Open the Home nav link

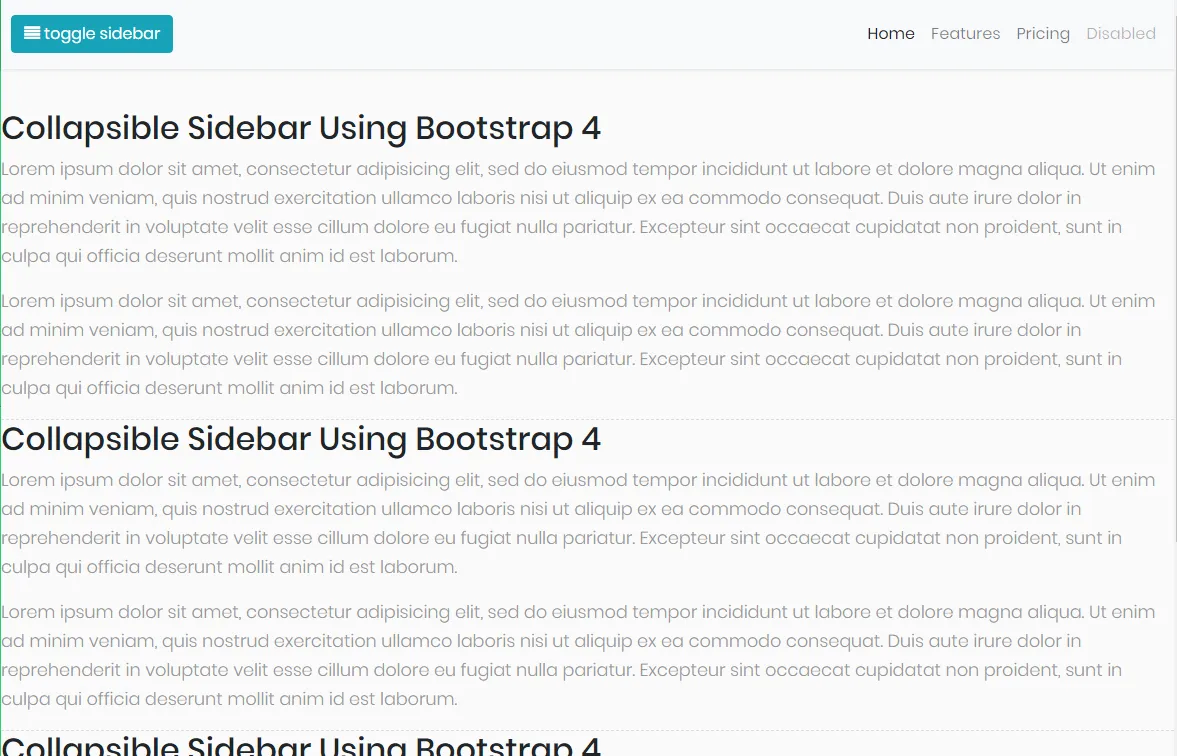coord(890,34)
